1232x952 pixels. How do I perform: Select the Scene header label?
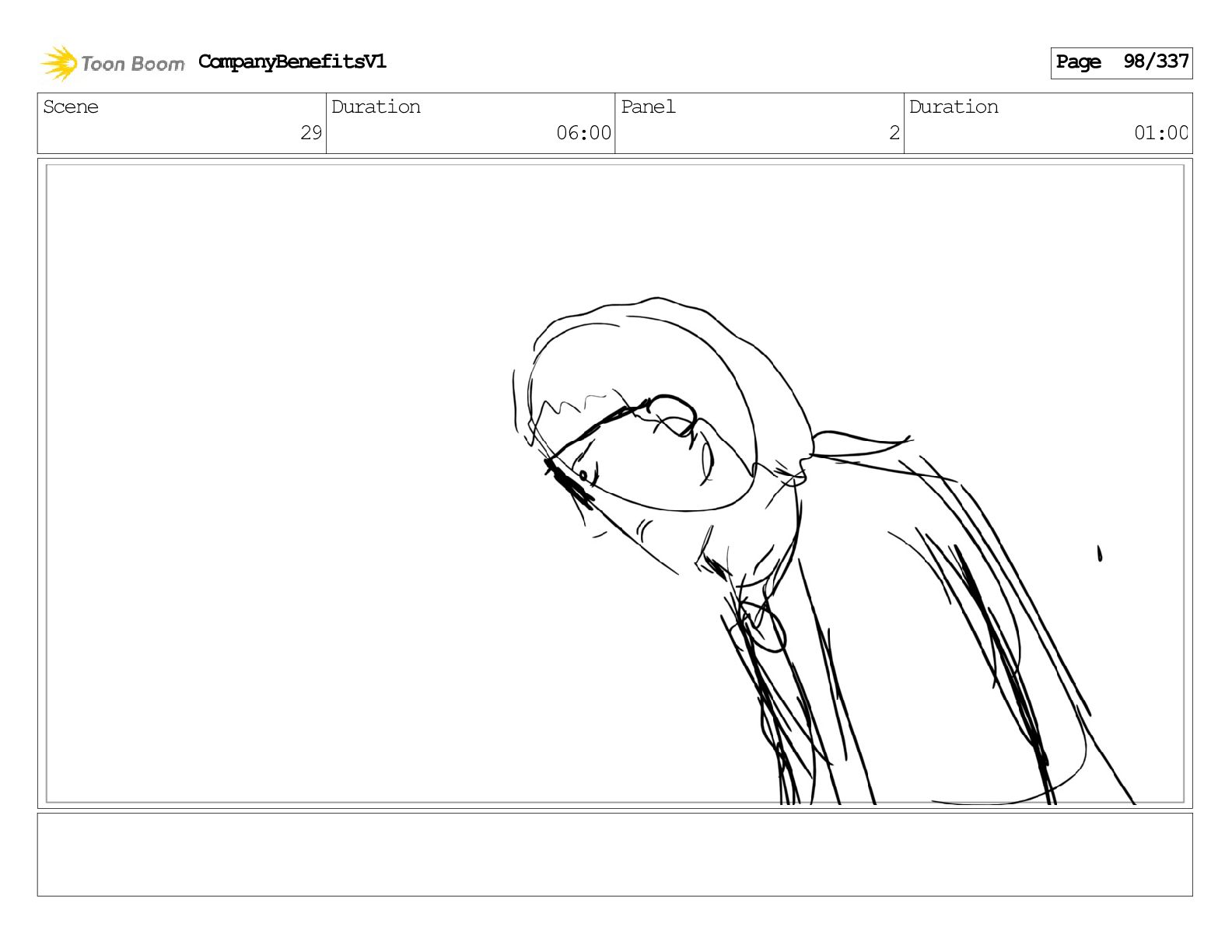(x=71, y=107)
